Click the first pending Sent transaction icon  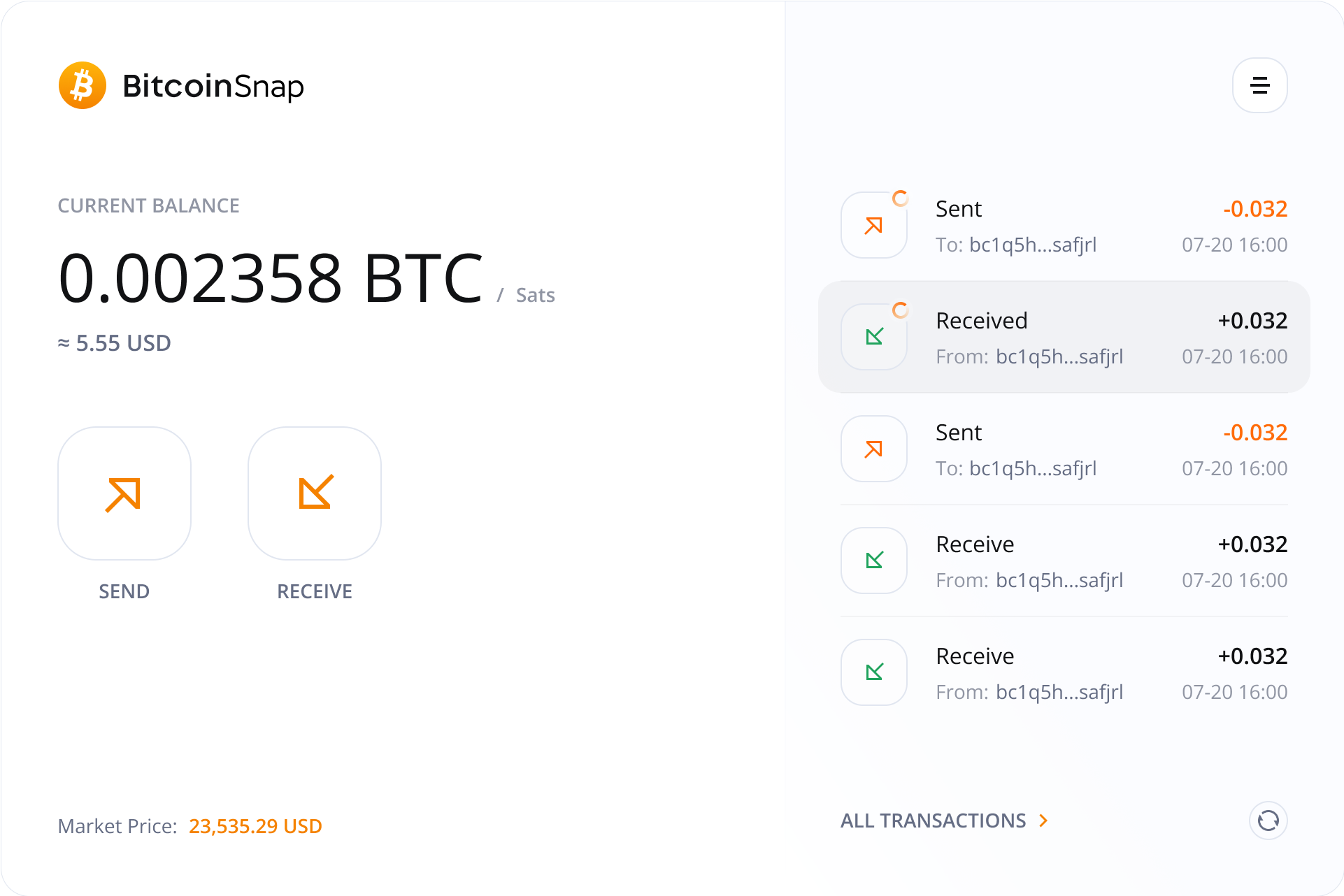point(874,225)
